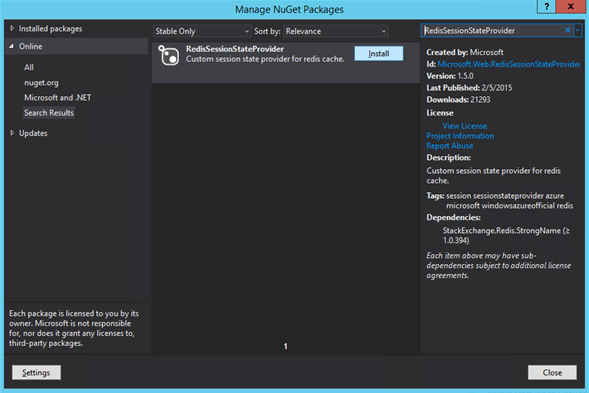The width and height of the screenshot is (589, 393).
Task: Collapse the Online section
Action: [x=12, y=46]
